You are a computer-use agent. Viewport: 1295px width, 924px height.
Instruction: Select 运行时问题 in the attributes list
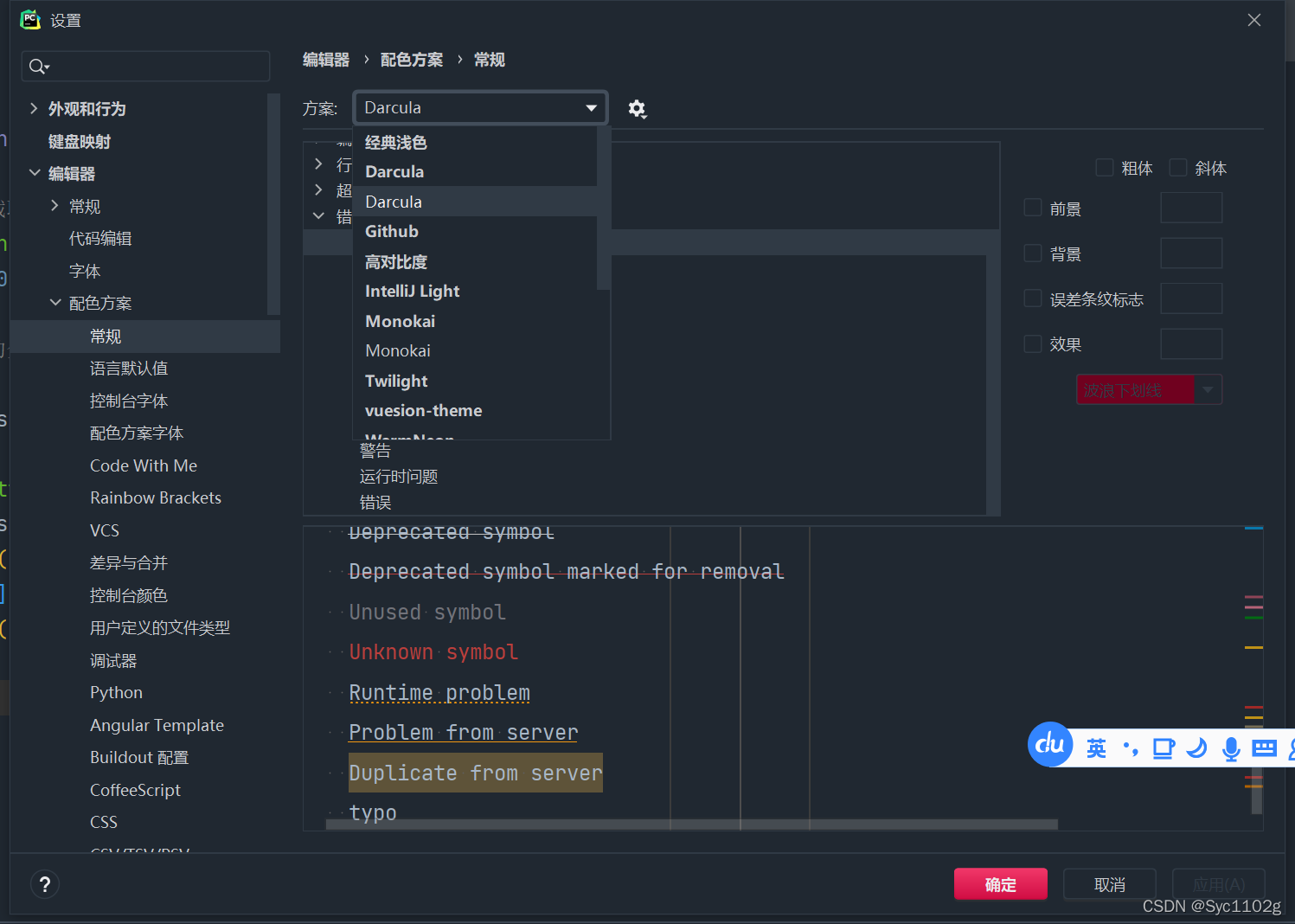point(399,476)
